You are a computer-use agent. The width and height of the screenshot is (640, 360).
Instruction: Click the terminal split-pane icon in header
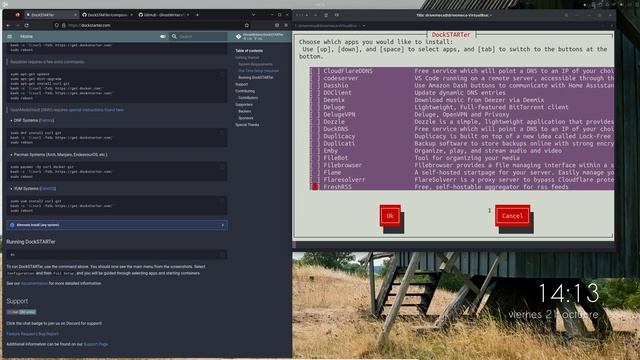pos(337,15)
